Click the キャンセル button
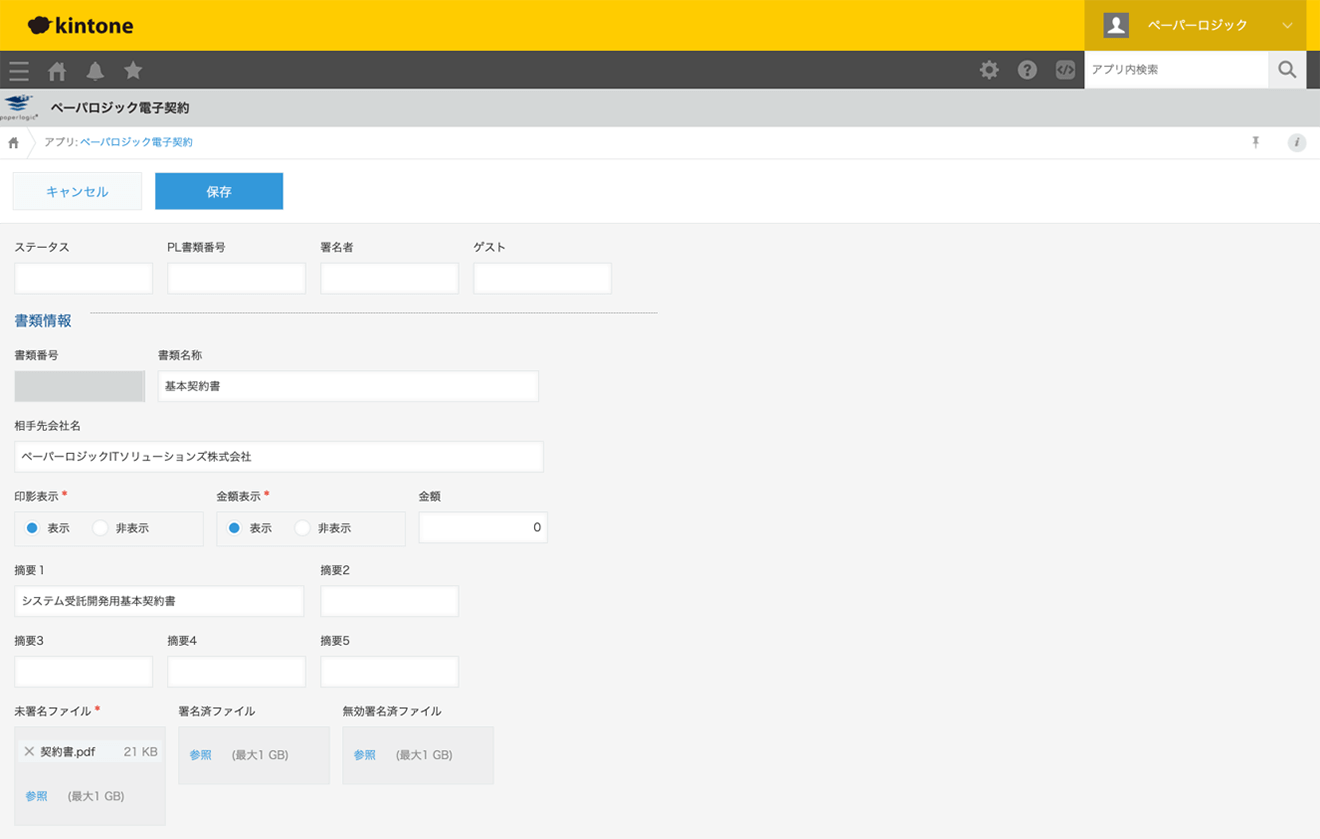Screen dimensions: 1320x839 point(77,190)
